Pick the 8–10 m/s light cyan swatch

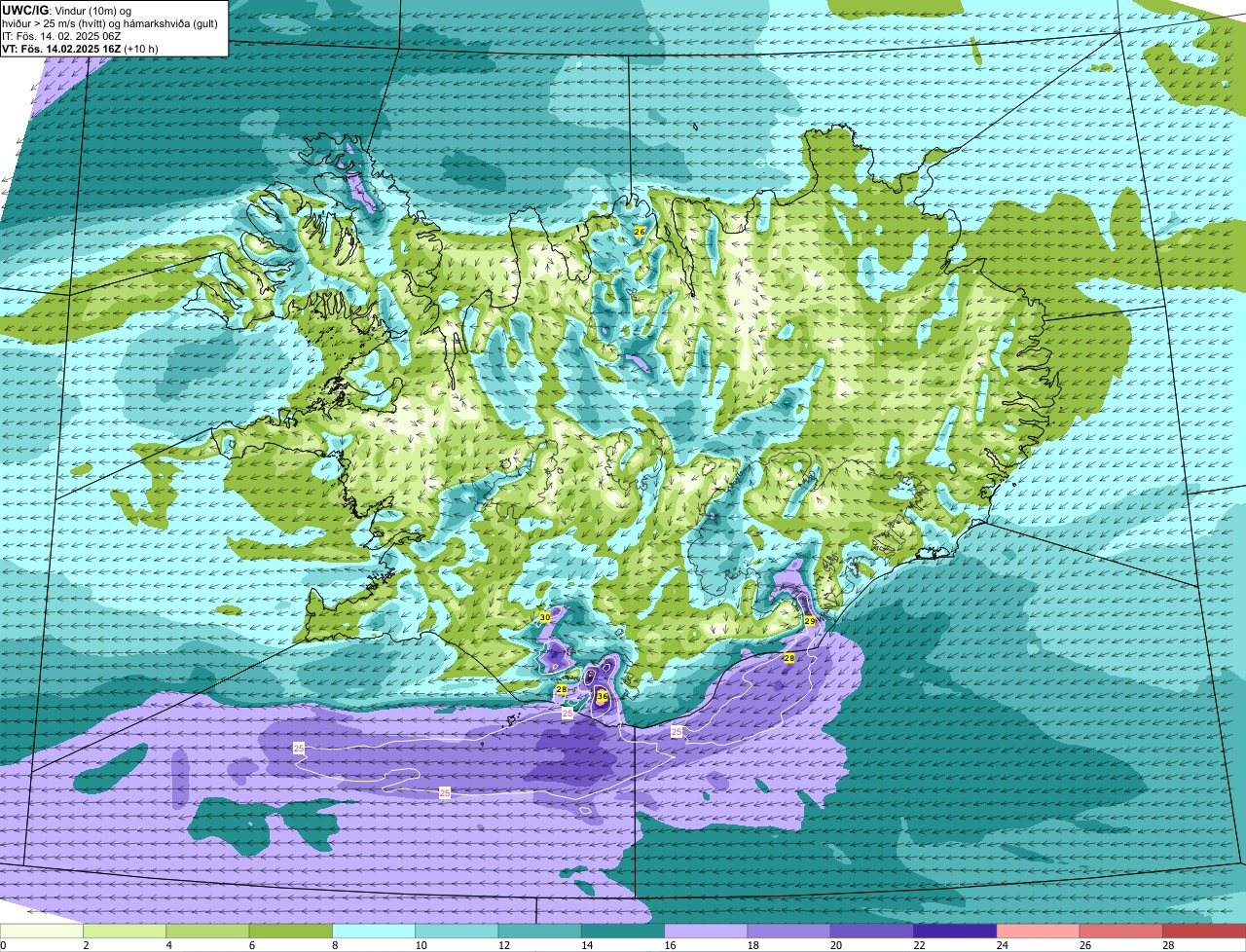pyautogui.click(x=374, y=931)
